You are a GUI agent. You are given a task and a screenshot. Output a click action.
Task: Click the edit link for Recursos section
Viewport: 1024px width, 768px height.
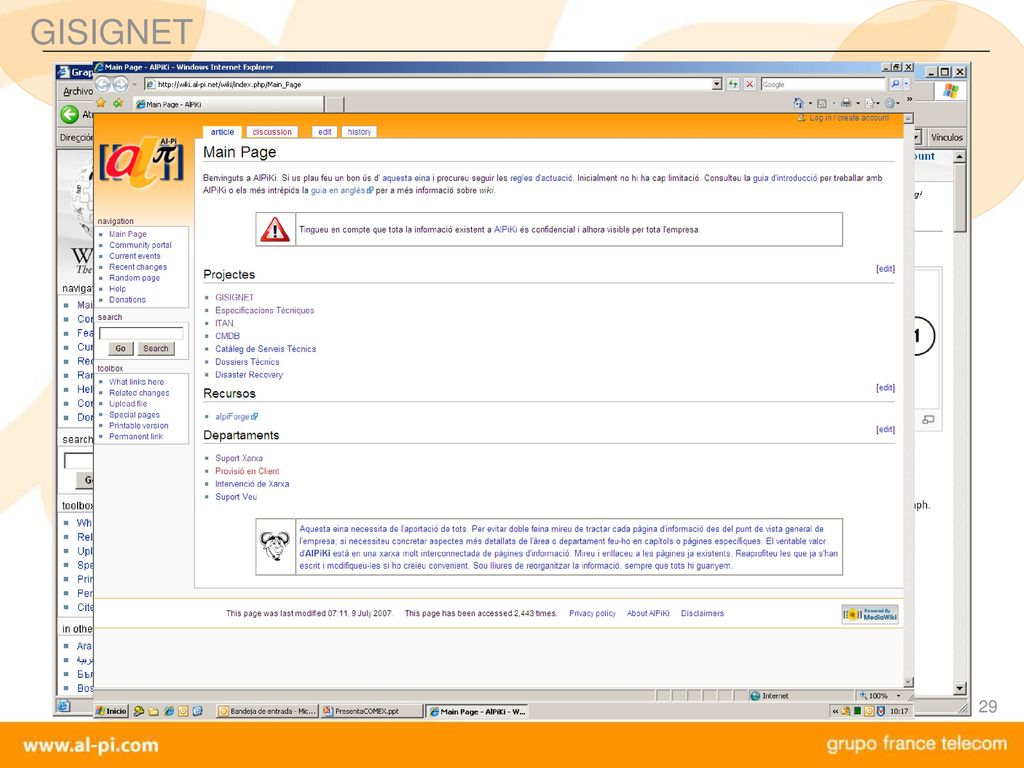point(885,387)
